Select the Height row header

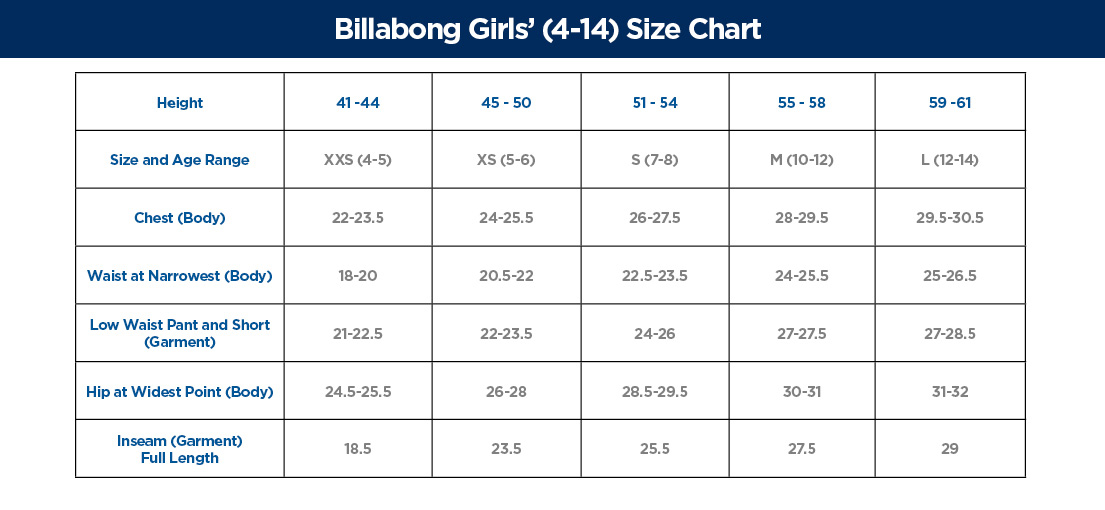tap(180, 103)
